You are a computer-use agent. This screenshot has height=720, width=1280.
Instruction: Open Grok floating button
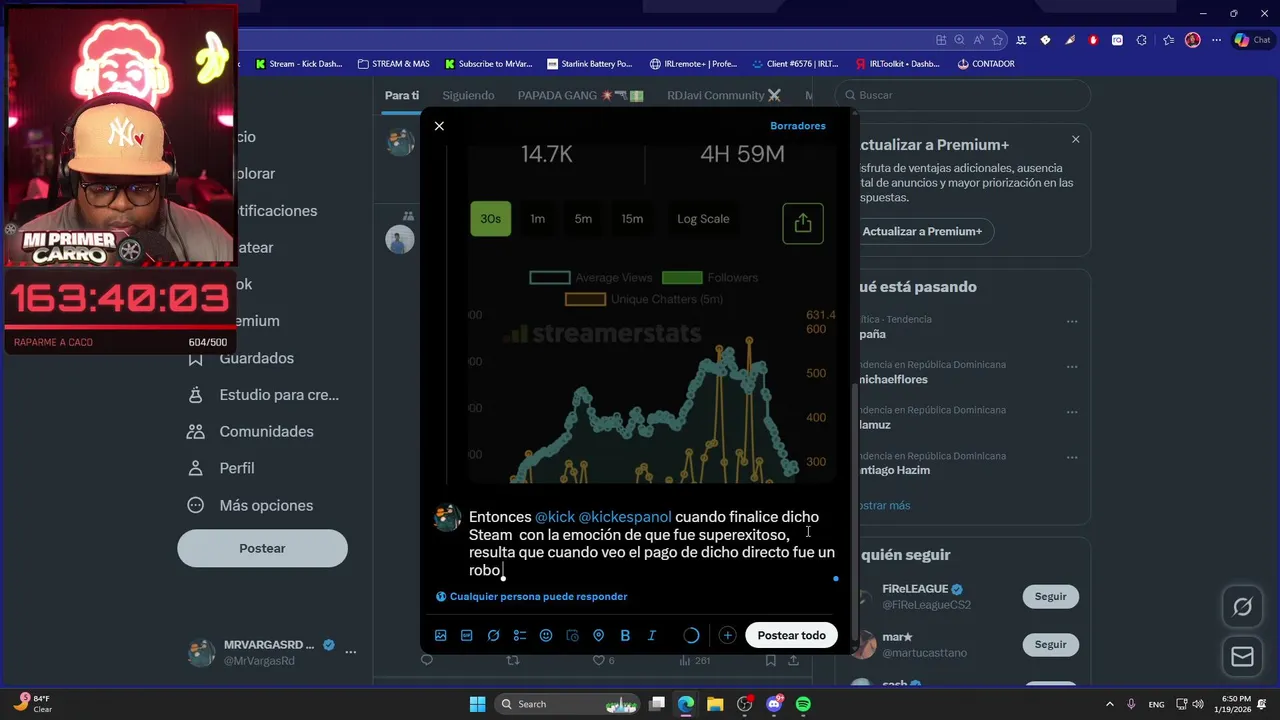pyautogui.click(x=1242, y=607)
